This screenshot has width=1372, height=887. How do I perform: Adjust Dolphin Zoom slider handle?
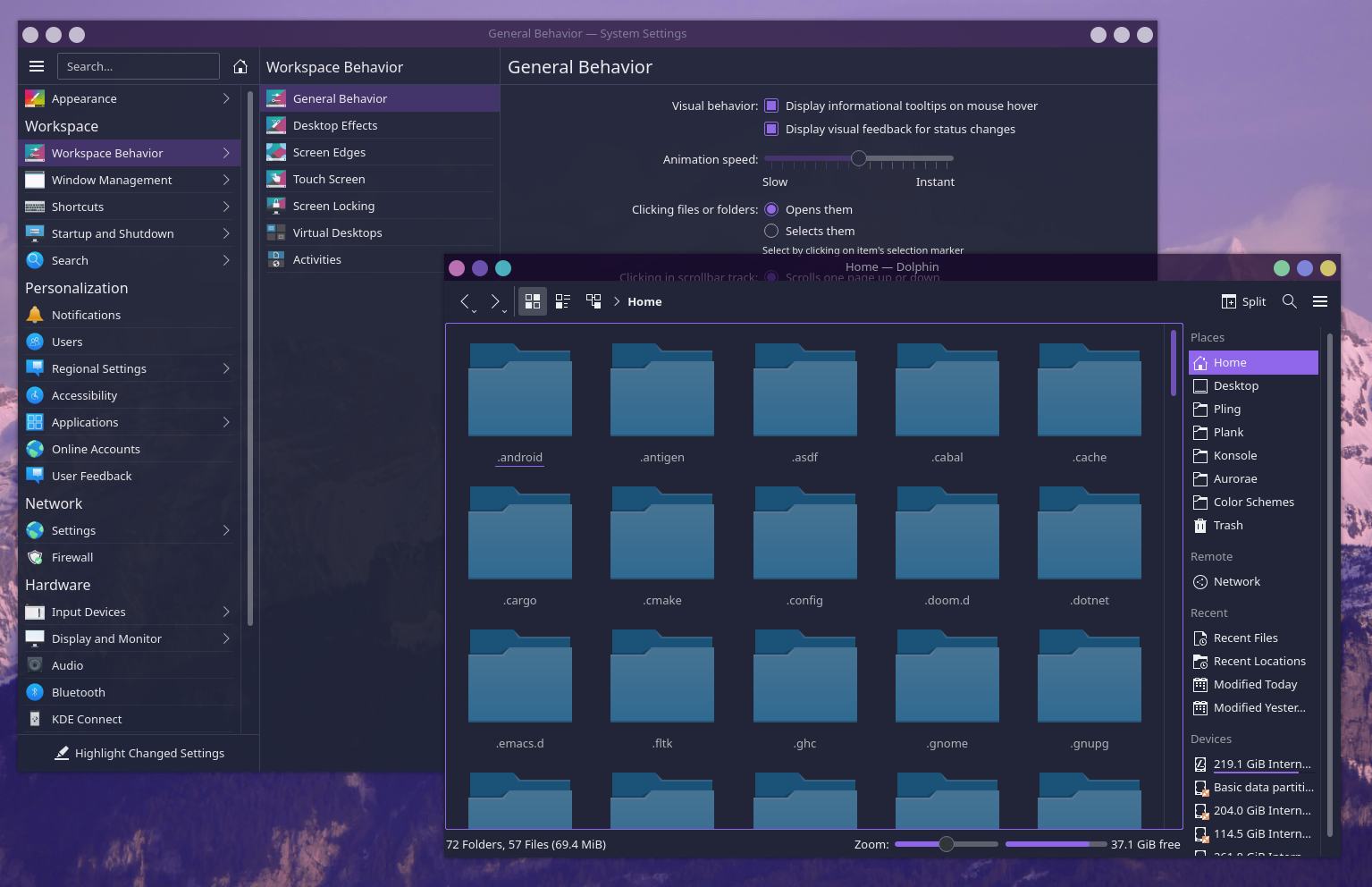[x=947, y=844]
